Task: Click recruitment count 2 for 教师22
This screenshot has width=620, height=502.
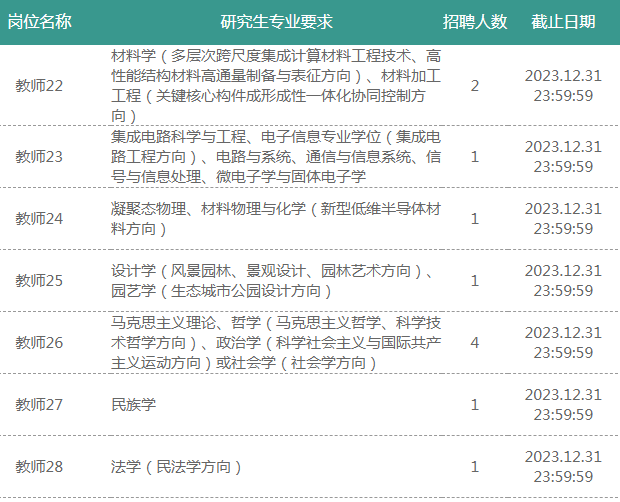Action: point(475,85)
